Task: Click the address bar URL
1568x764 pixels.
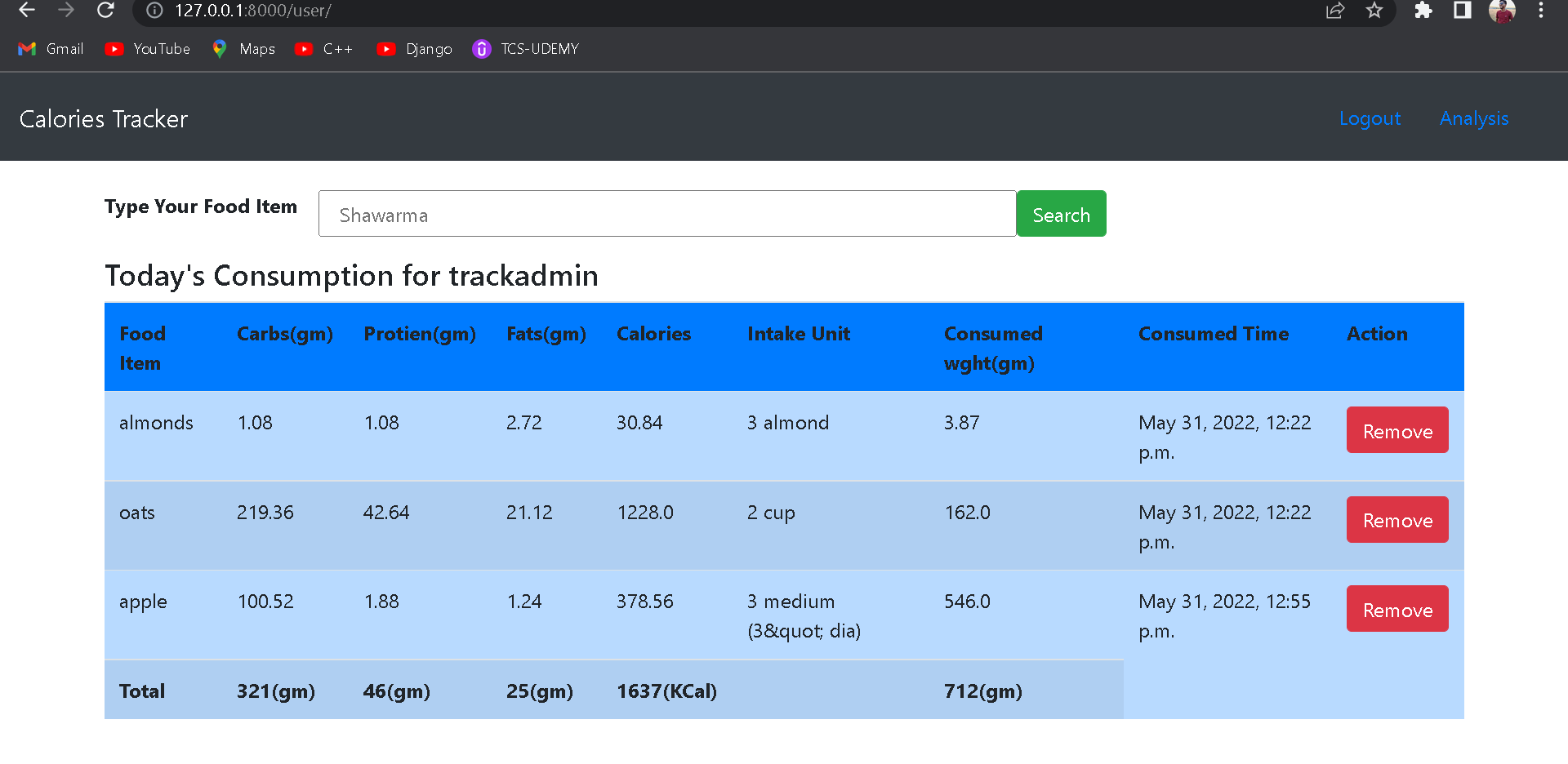Action: tap(253, 11)
